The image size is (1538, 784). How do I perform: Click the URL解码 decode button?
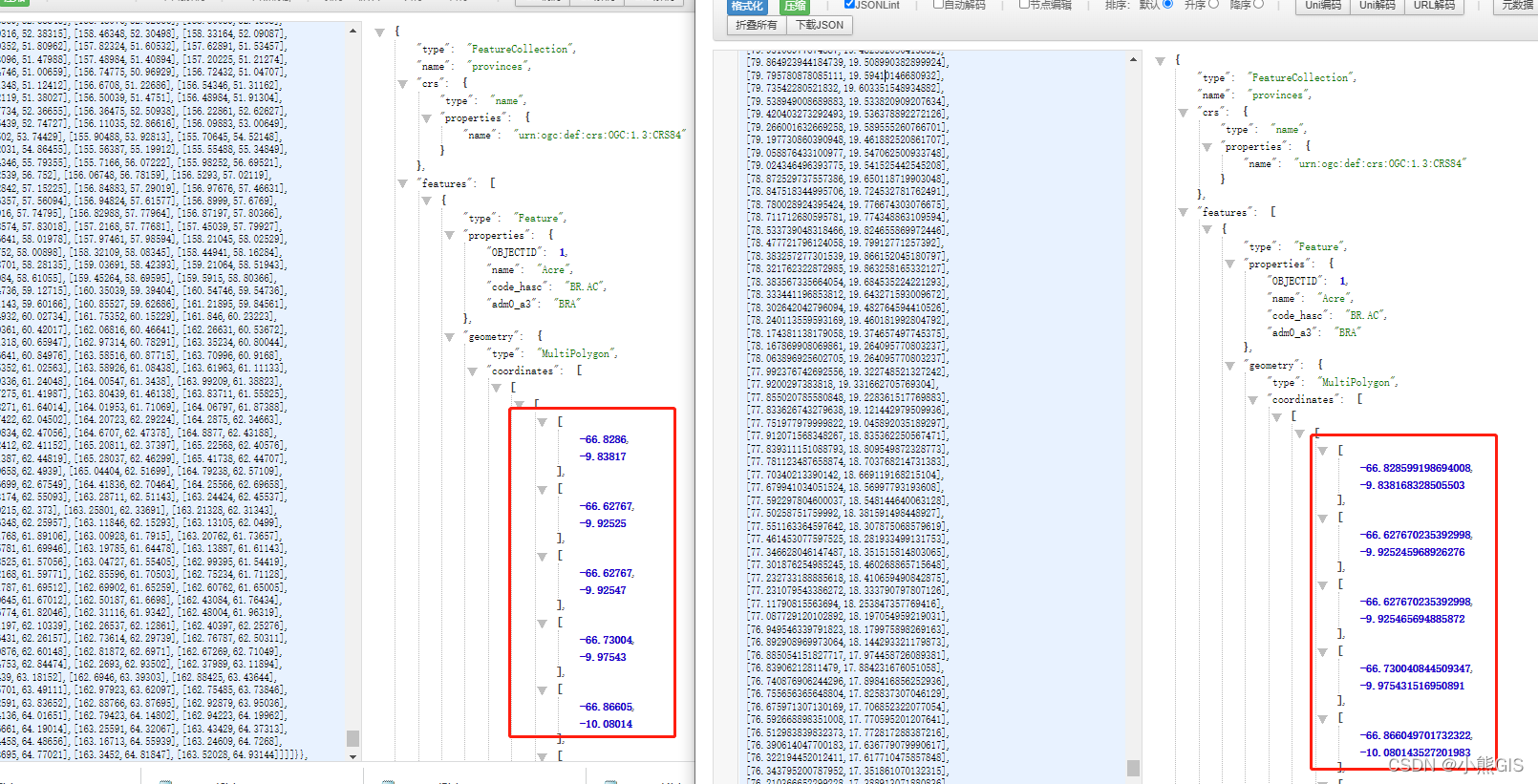pos(1434,6)
